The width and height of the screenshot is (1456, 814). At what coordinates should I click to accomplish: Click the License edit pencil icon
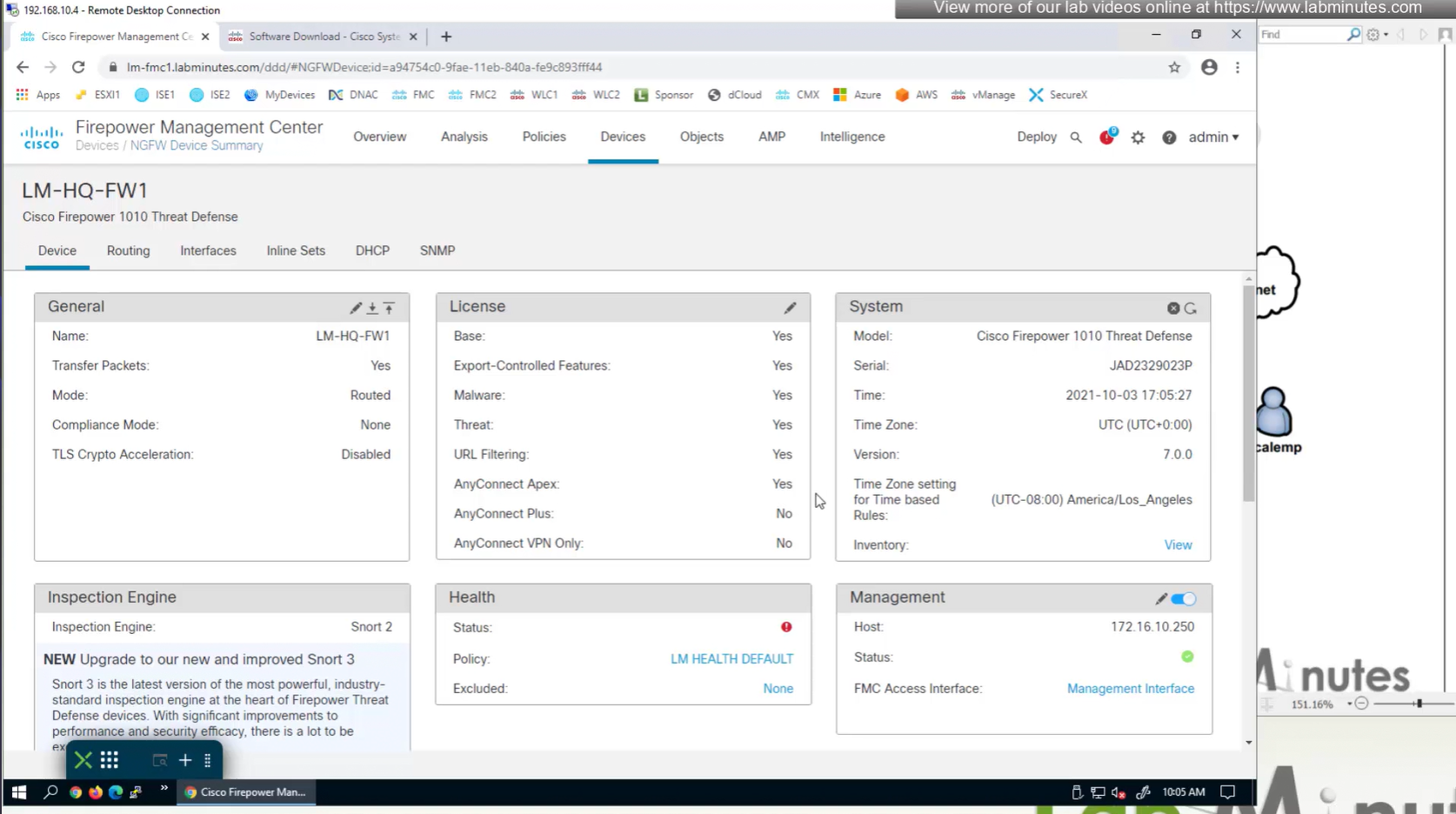tap(790, 308)
